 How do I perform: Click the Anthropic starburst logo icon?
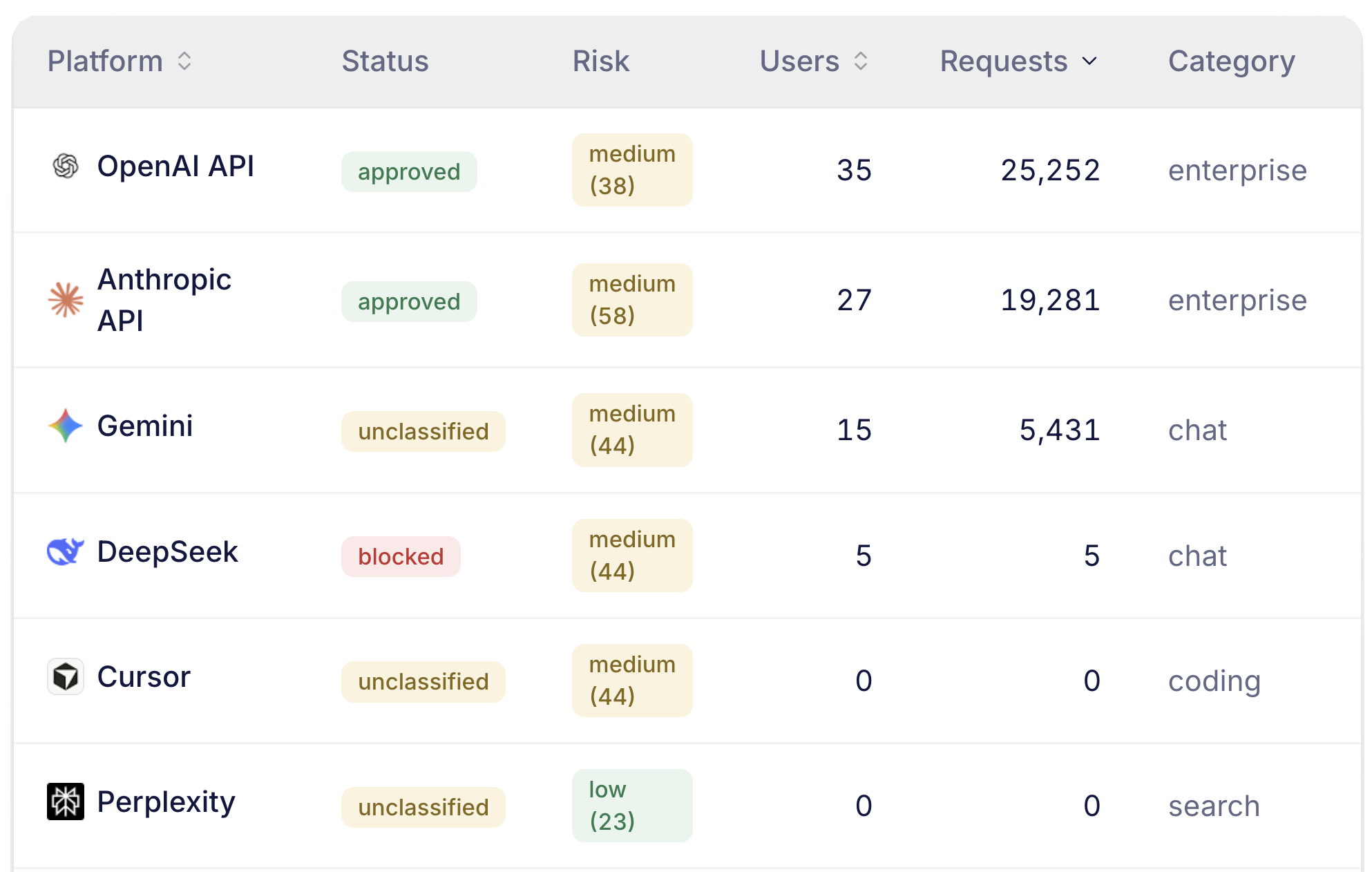pos(66,300)
